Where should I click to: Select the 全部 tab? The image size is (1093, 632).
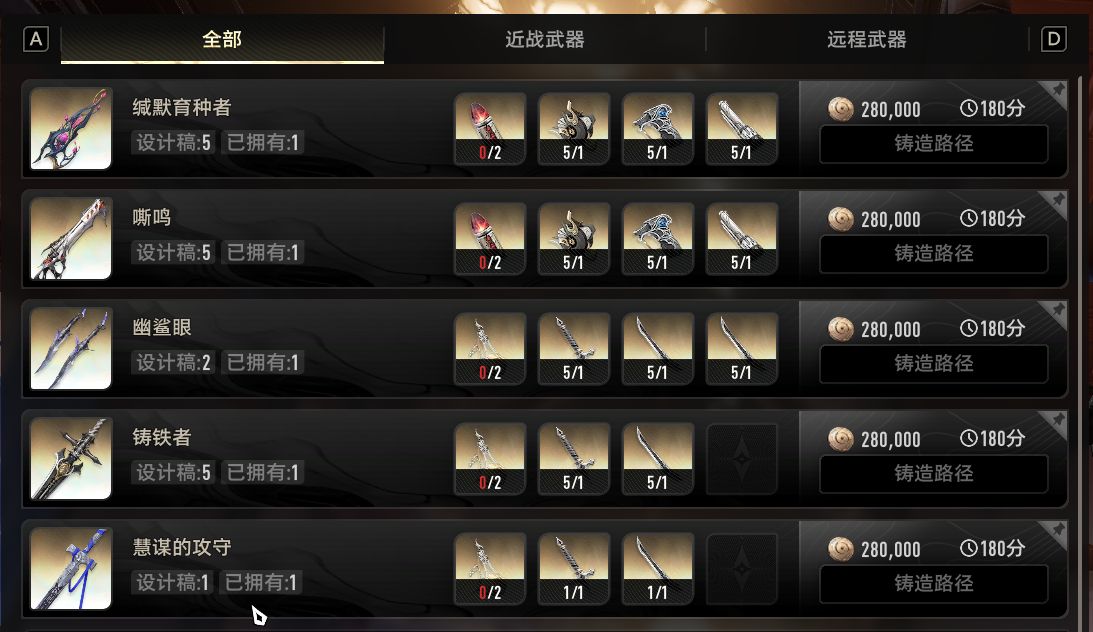222,40
